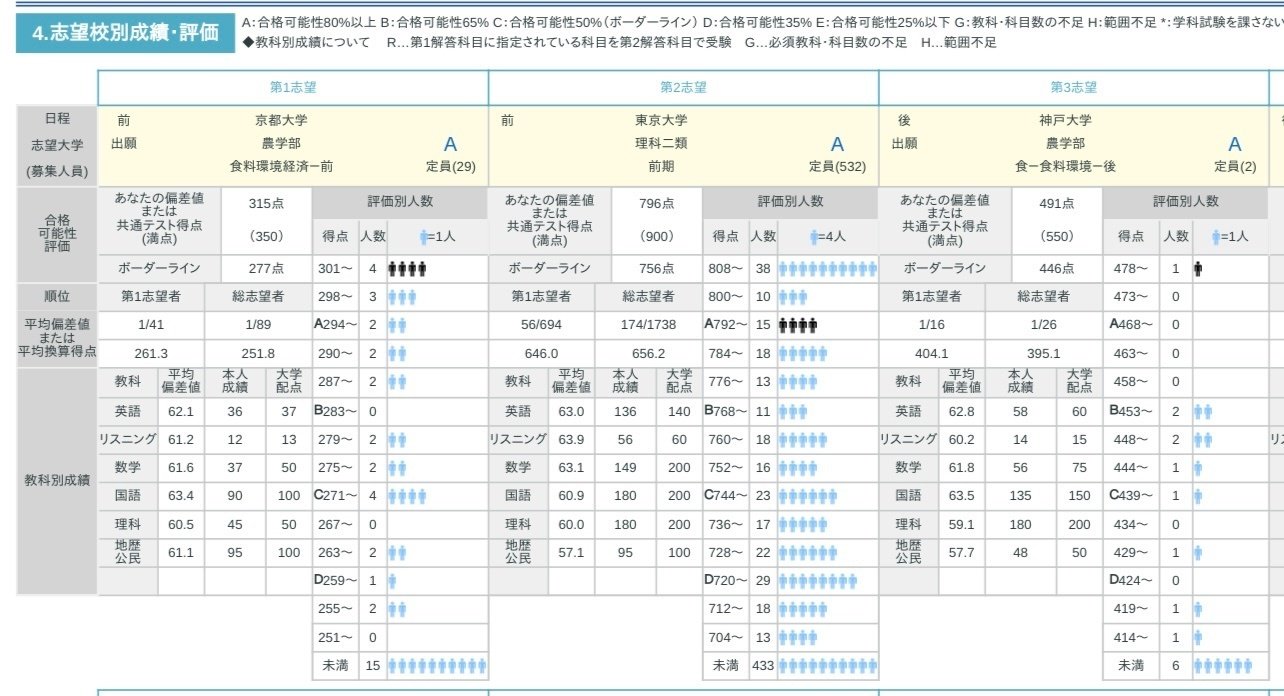
Task: Click the 定員(2) capacity text
Action: 1235,166
